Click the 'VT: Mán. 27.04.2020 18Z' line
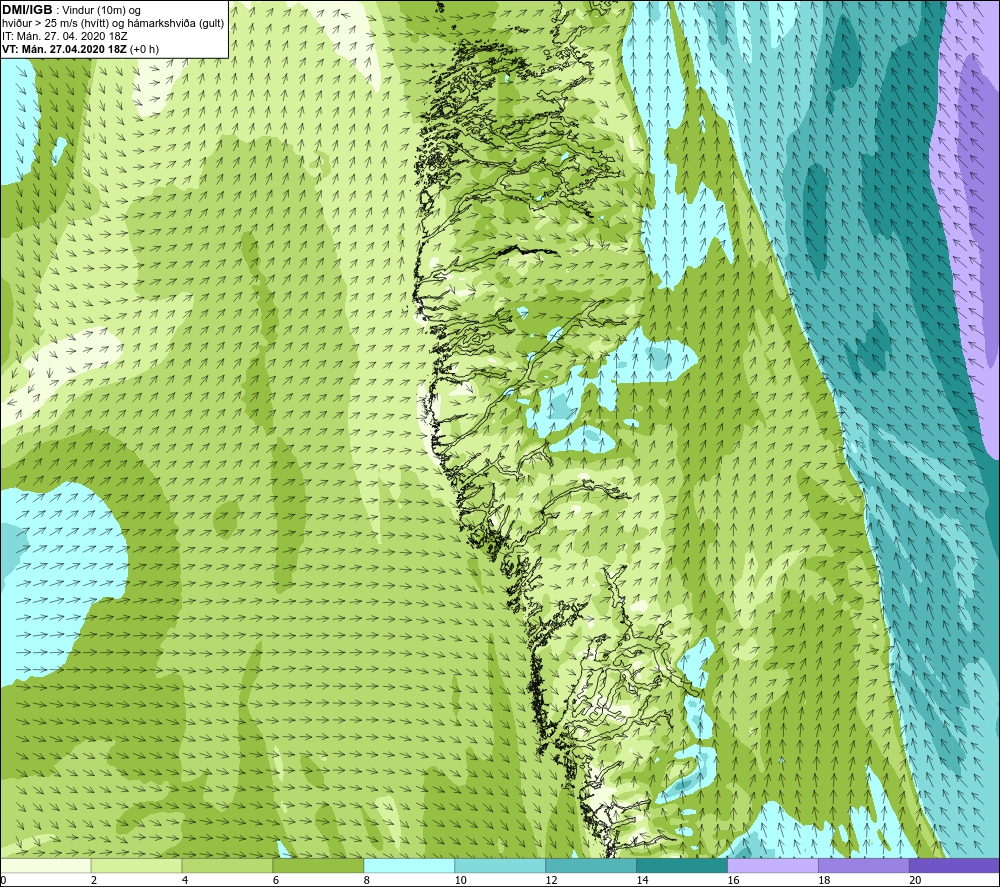This screenshot has height=887, width=1000. click(64, 49)
